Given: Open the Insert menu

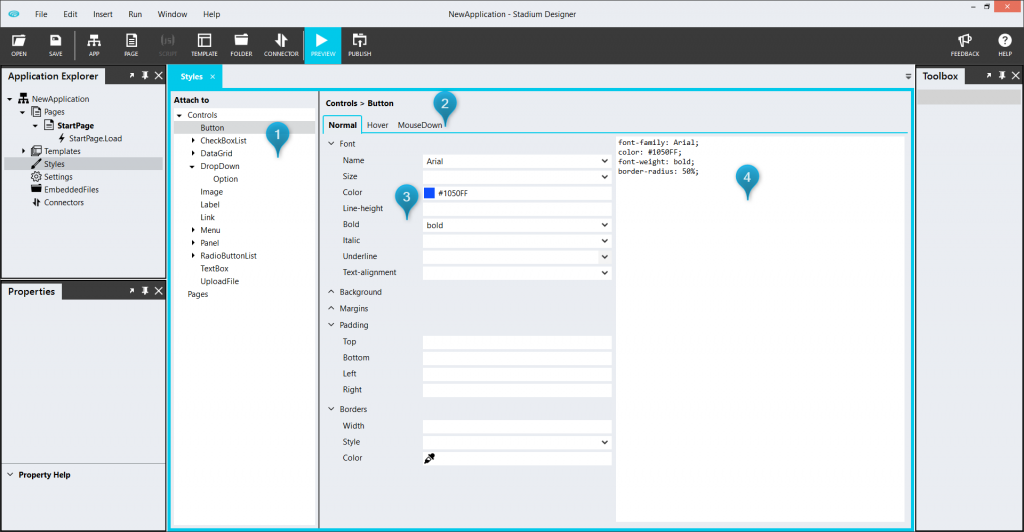Looking at the screenshot, I should [103, 14].
